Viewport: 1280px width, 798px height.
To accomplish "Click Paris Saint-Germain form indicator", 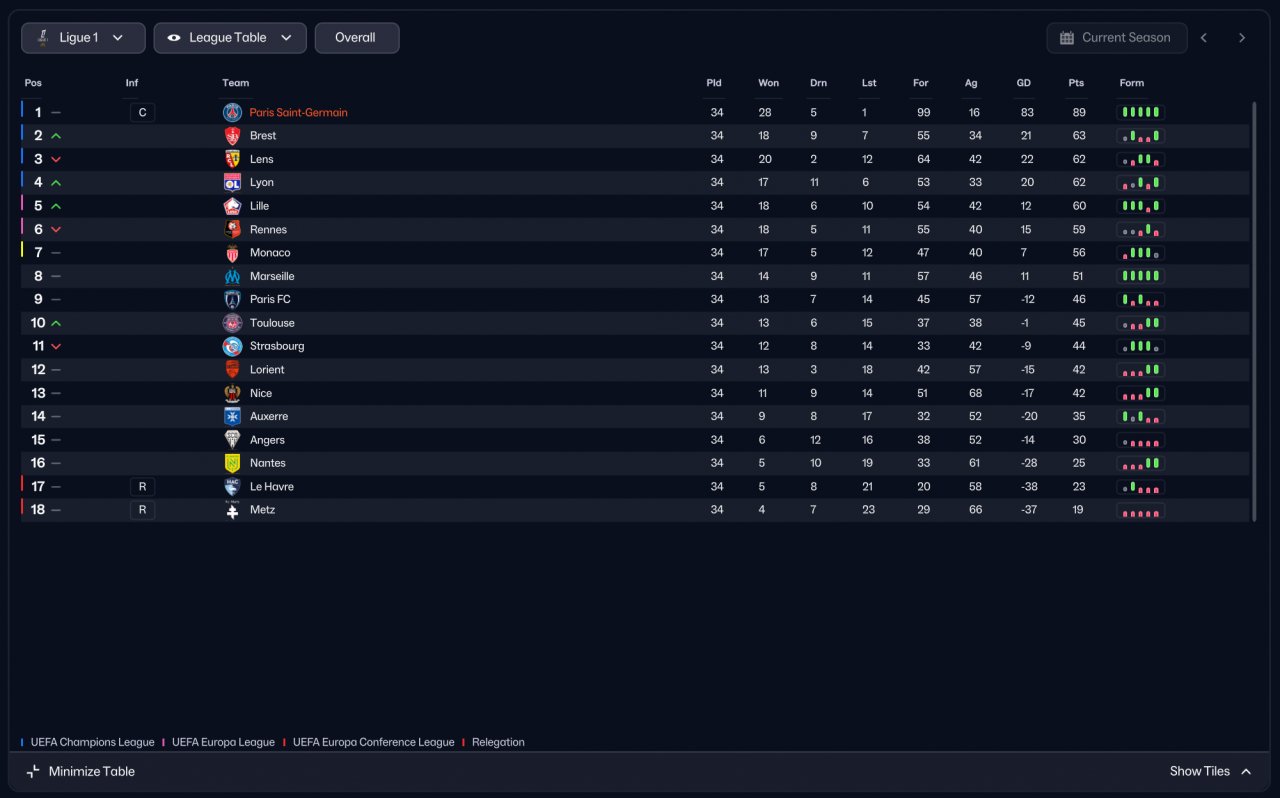I will [x=1141, y=113].
